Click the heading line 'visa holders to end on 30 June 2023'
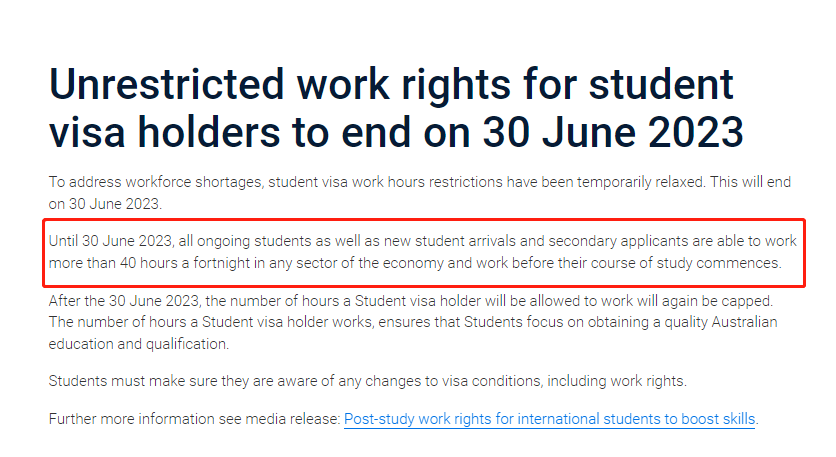The height and width of the screenshot is (457, 836). pyautogui.click(x=396, y=133)
